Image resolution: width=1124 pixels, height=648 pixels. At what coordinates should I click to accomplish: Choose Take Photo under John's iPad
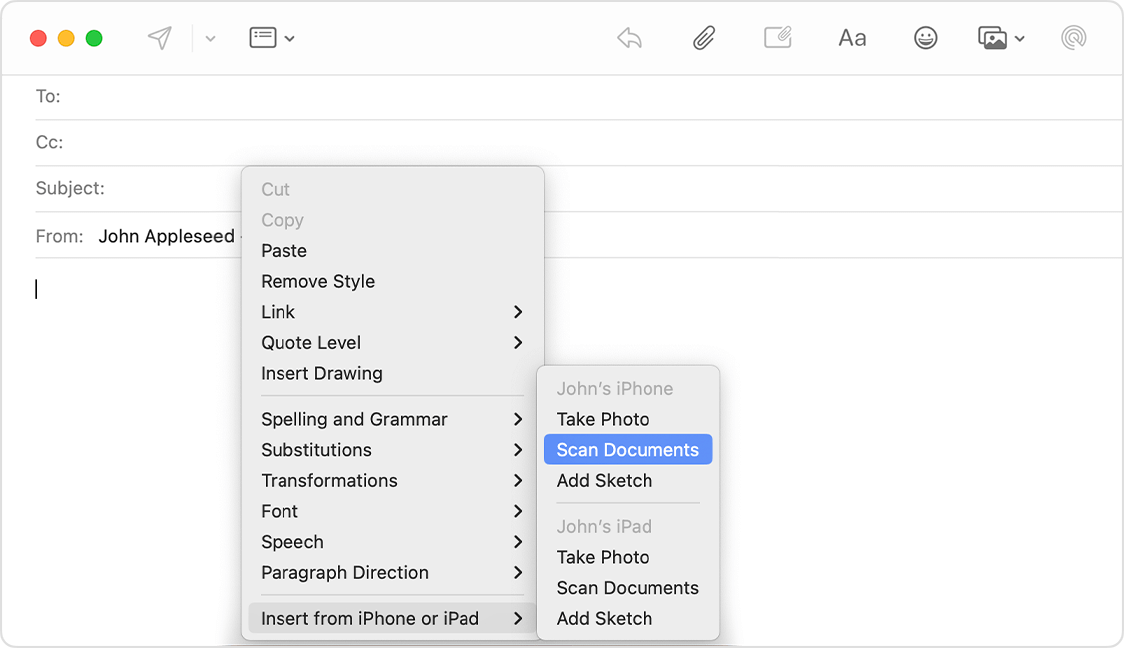click(x=603, y=557)
